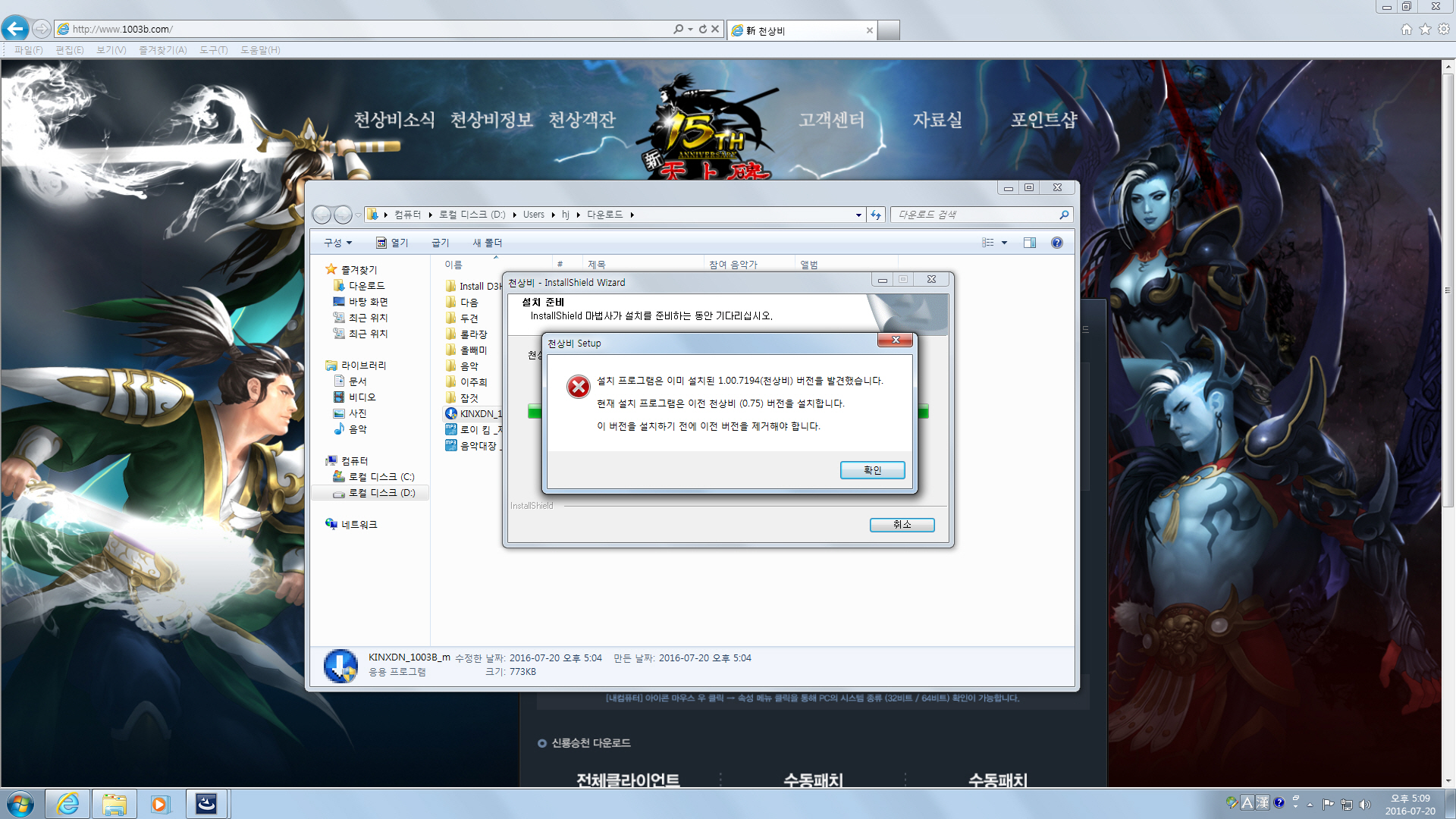Open 천상객잔 site navigation link
The image size is (1456, 819).
tap(582, 120)
